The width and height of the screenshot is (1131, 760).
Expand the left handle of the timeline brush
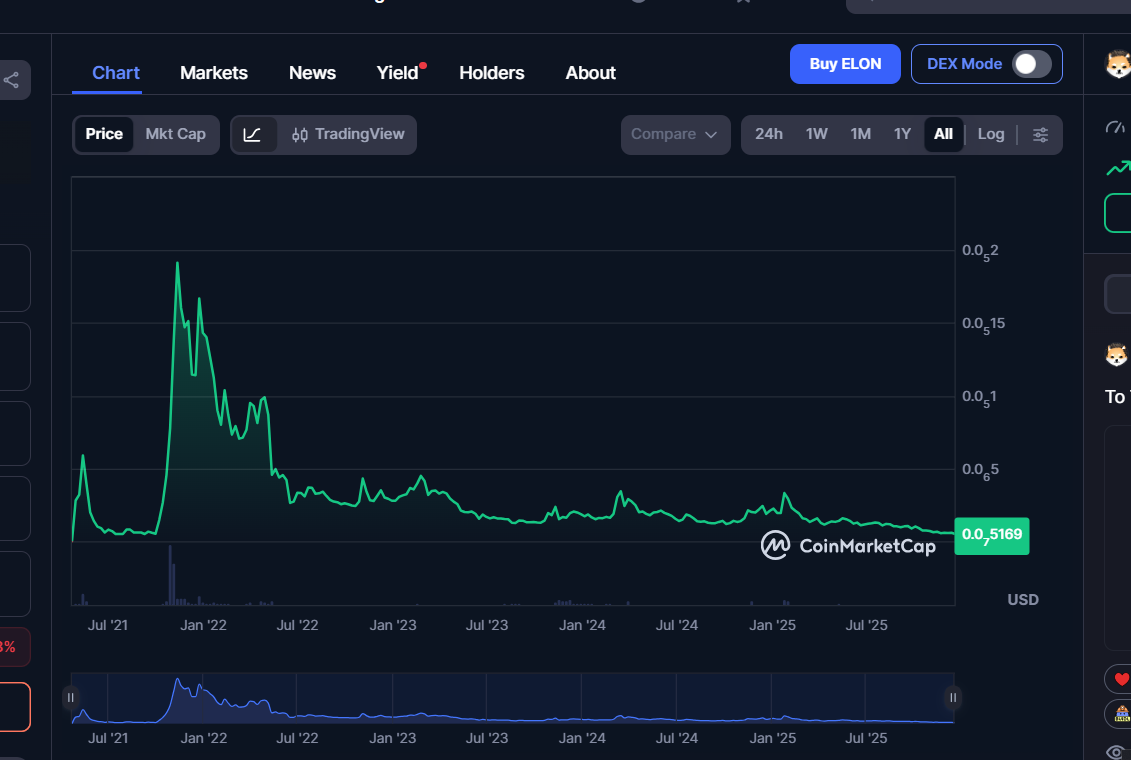(71, 696)
